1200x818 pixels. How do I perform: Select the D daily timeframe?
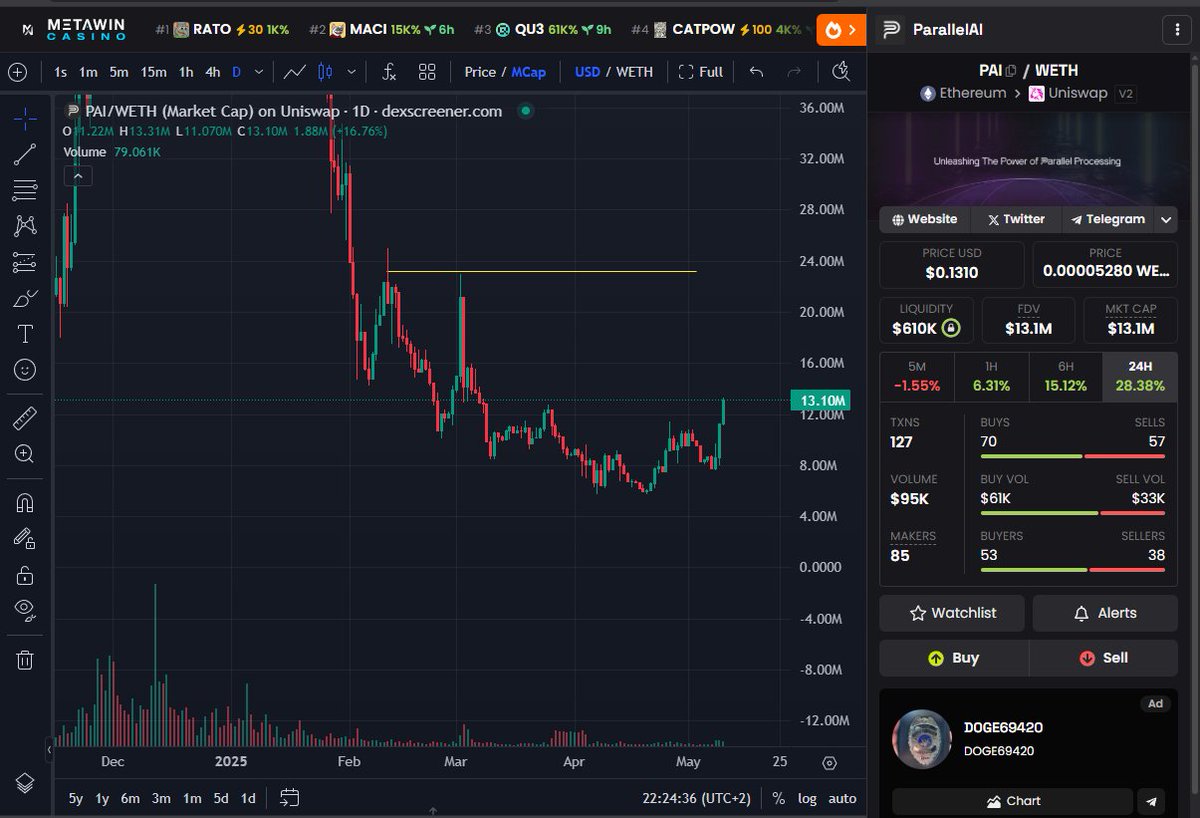(x=237, y=72)
